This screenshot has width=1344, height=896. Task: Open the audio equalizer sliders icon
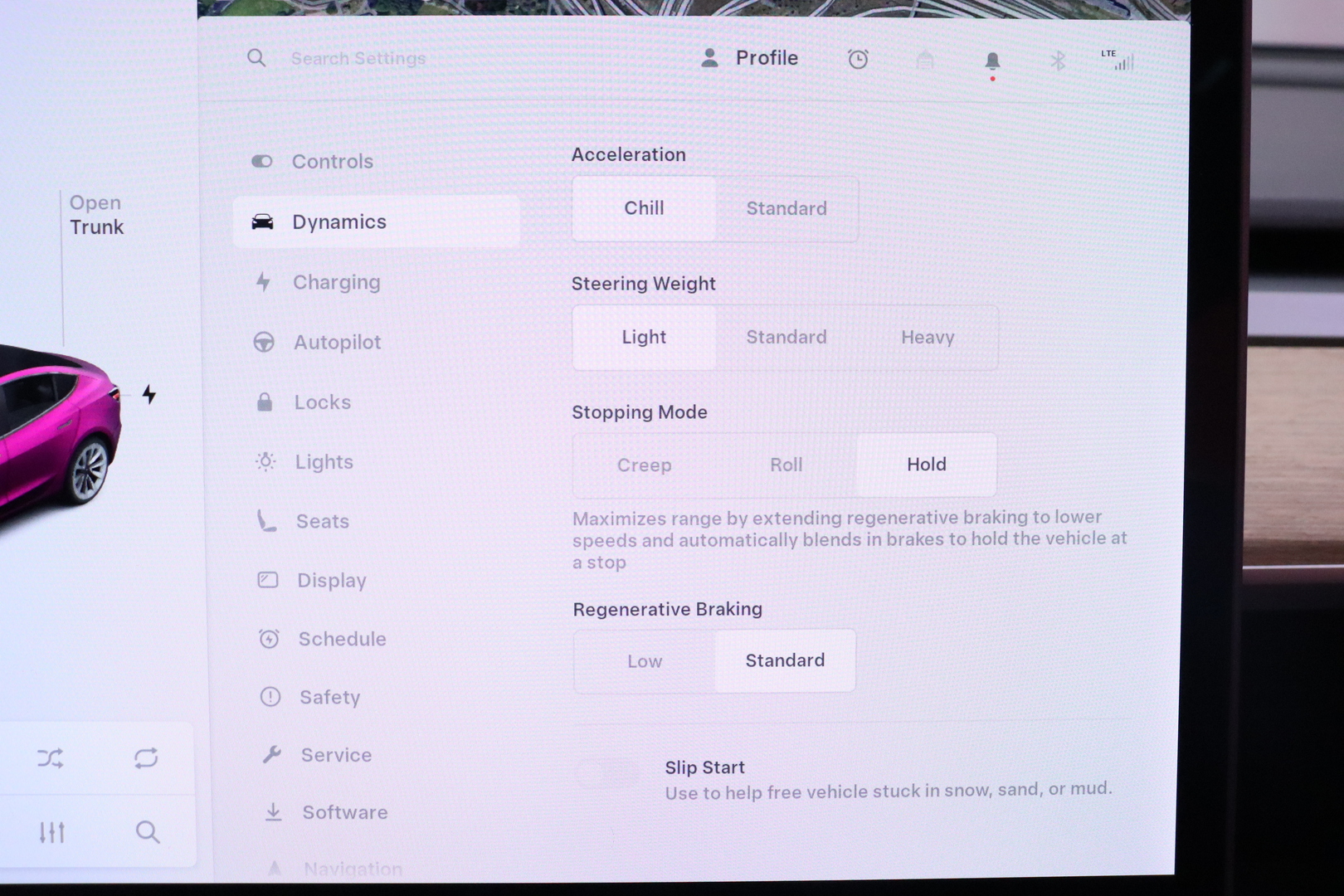pos(51,831)
